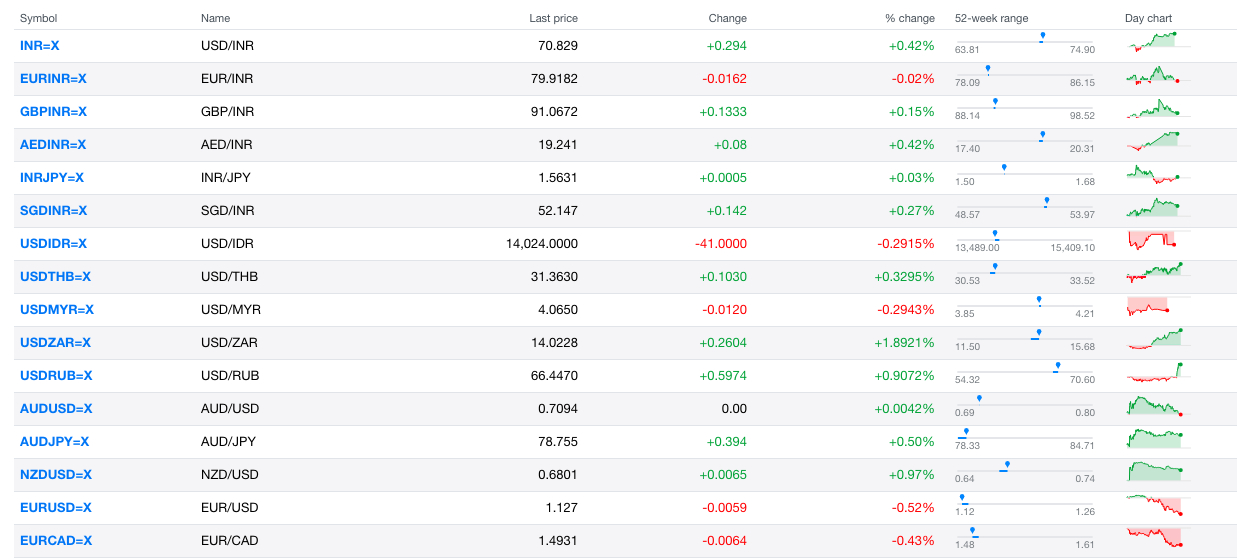Image resolution: width=1237 pixels, height=558 pixels.
Task: Open the USDRUB=X ticker link
Action: pyautogui.click(x=56, y=376)
